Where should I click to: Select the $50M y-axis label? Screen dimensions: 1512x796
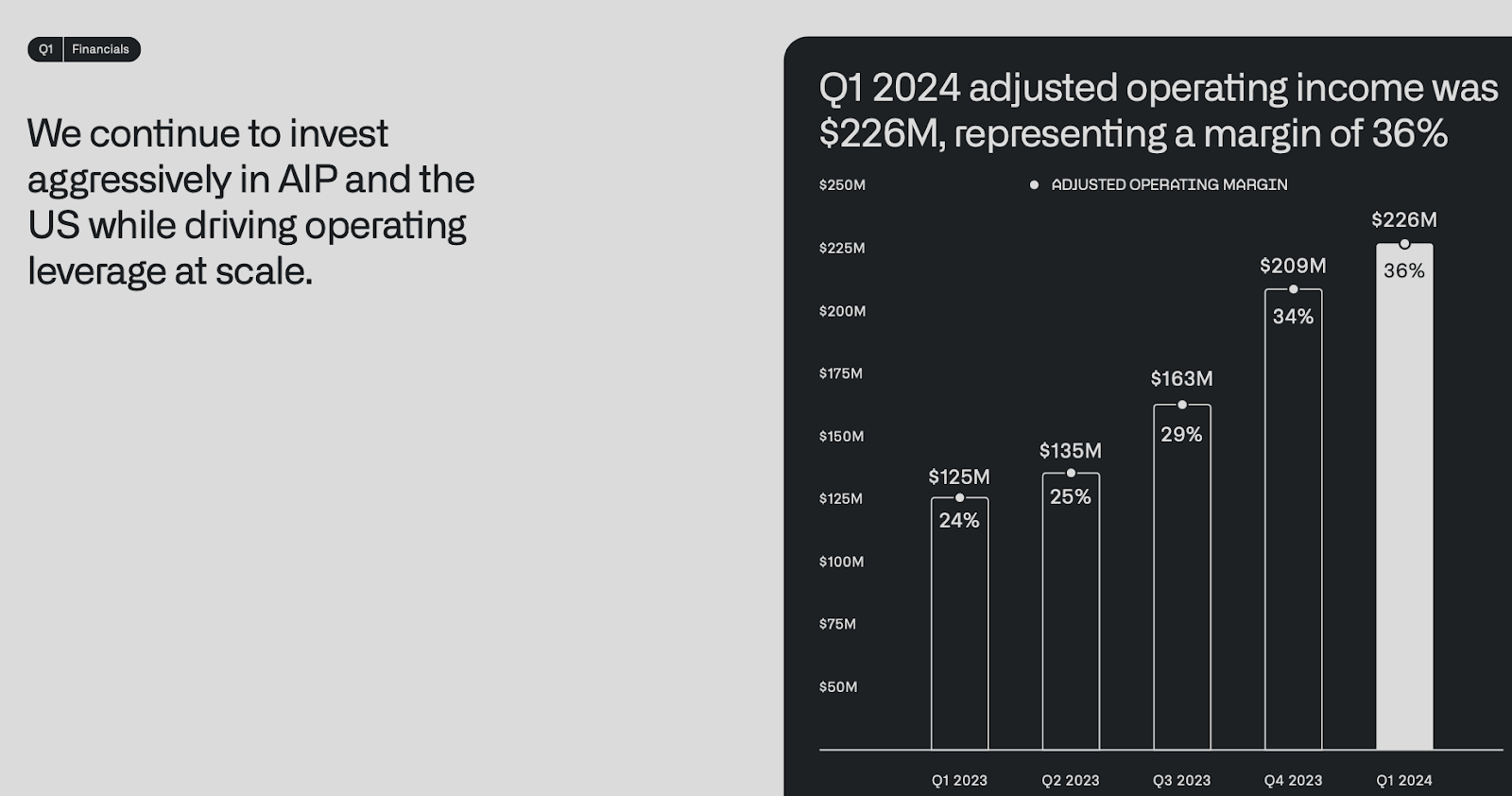click(x=838, y=687)
